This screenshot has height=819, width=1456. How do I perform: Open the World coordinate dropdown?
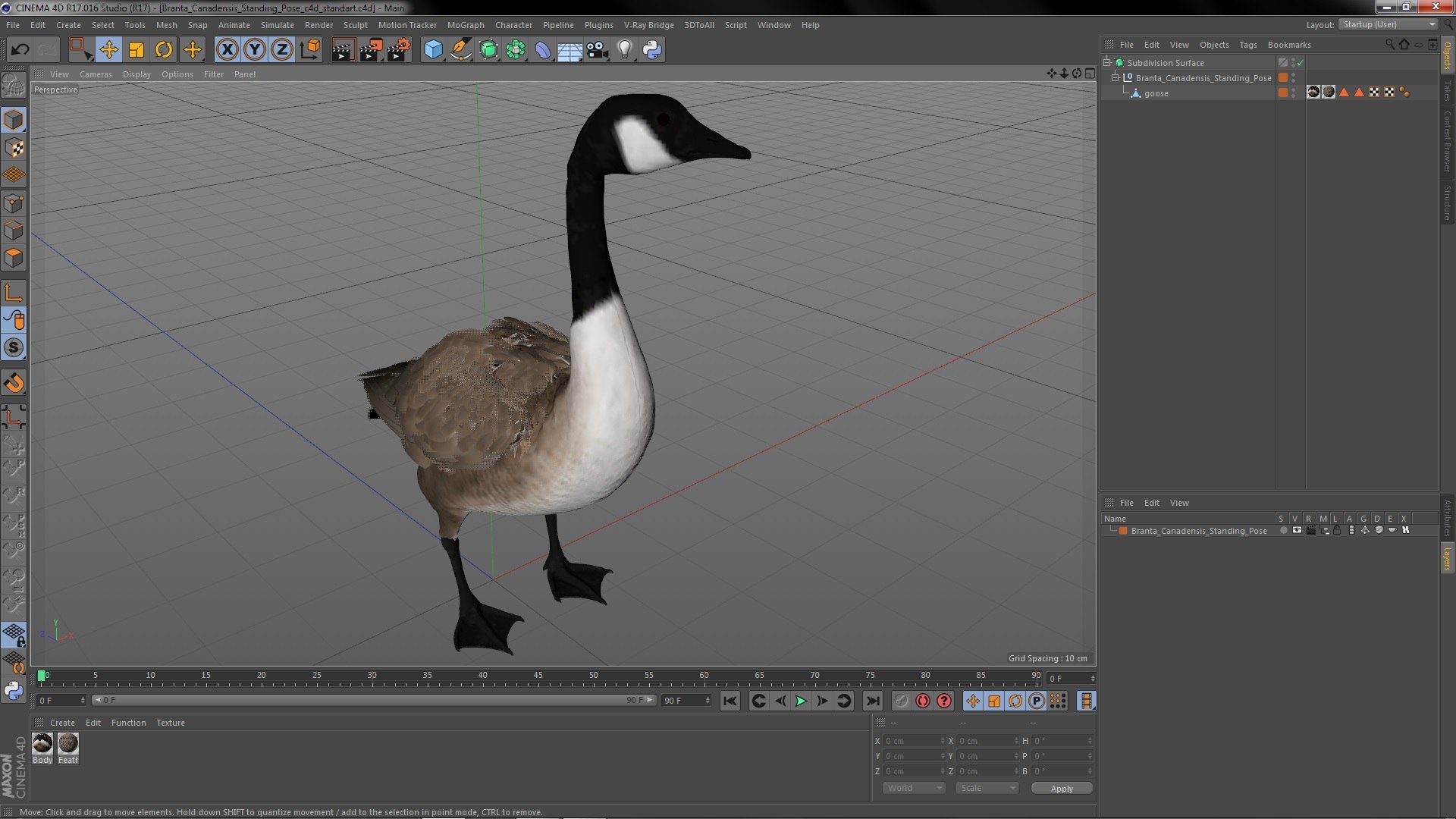point(914,789)
